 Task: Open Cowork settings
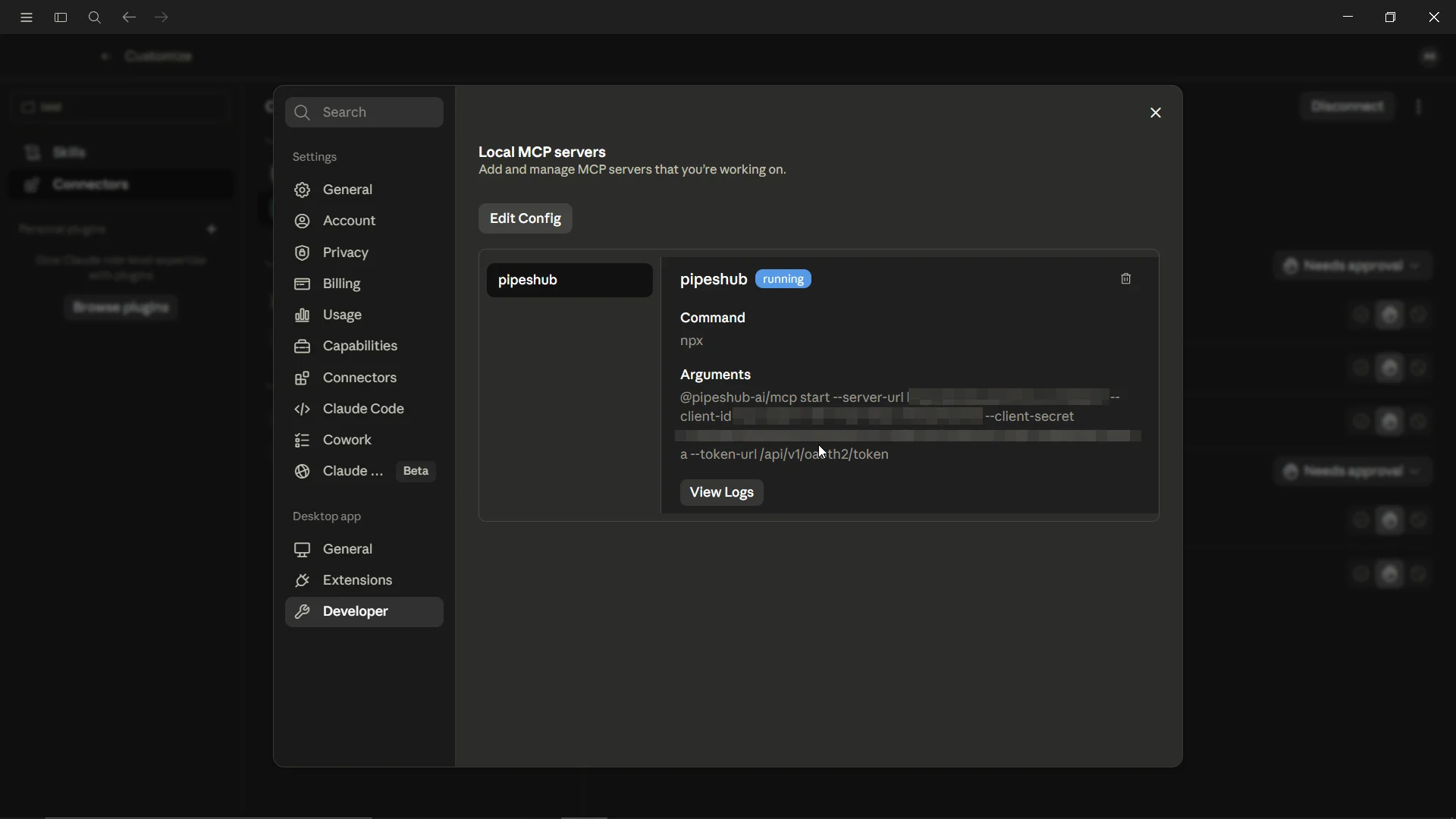[x=364, y=440]
